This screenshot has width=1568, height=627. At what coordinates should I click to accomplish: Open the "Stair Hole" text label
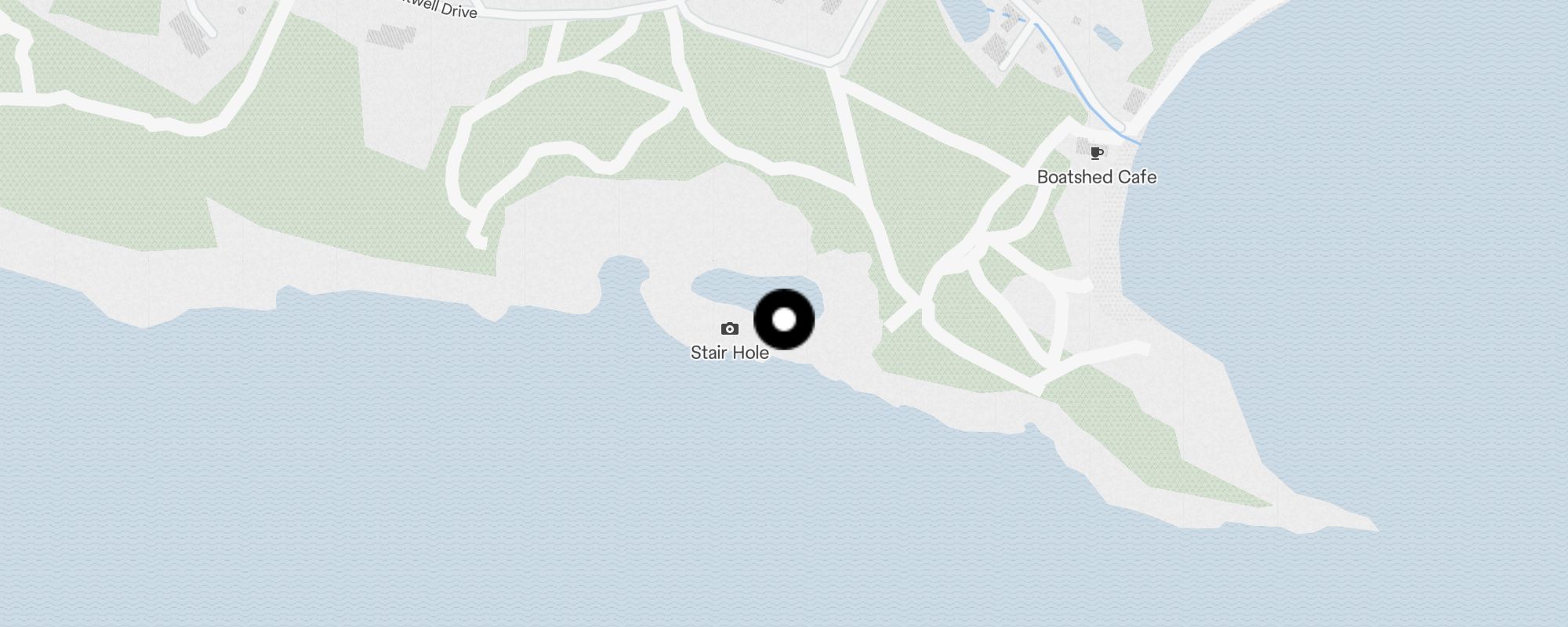click(x=729, y=353)
